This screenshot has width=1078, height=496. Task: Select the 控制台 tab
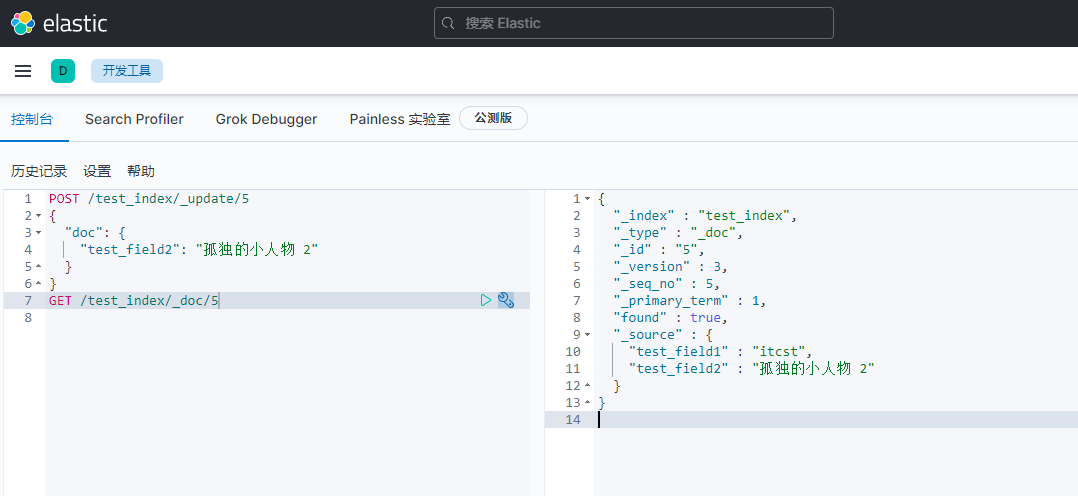tap(32, 119)
